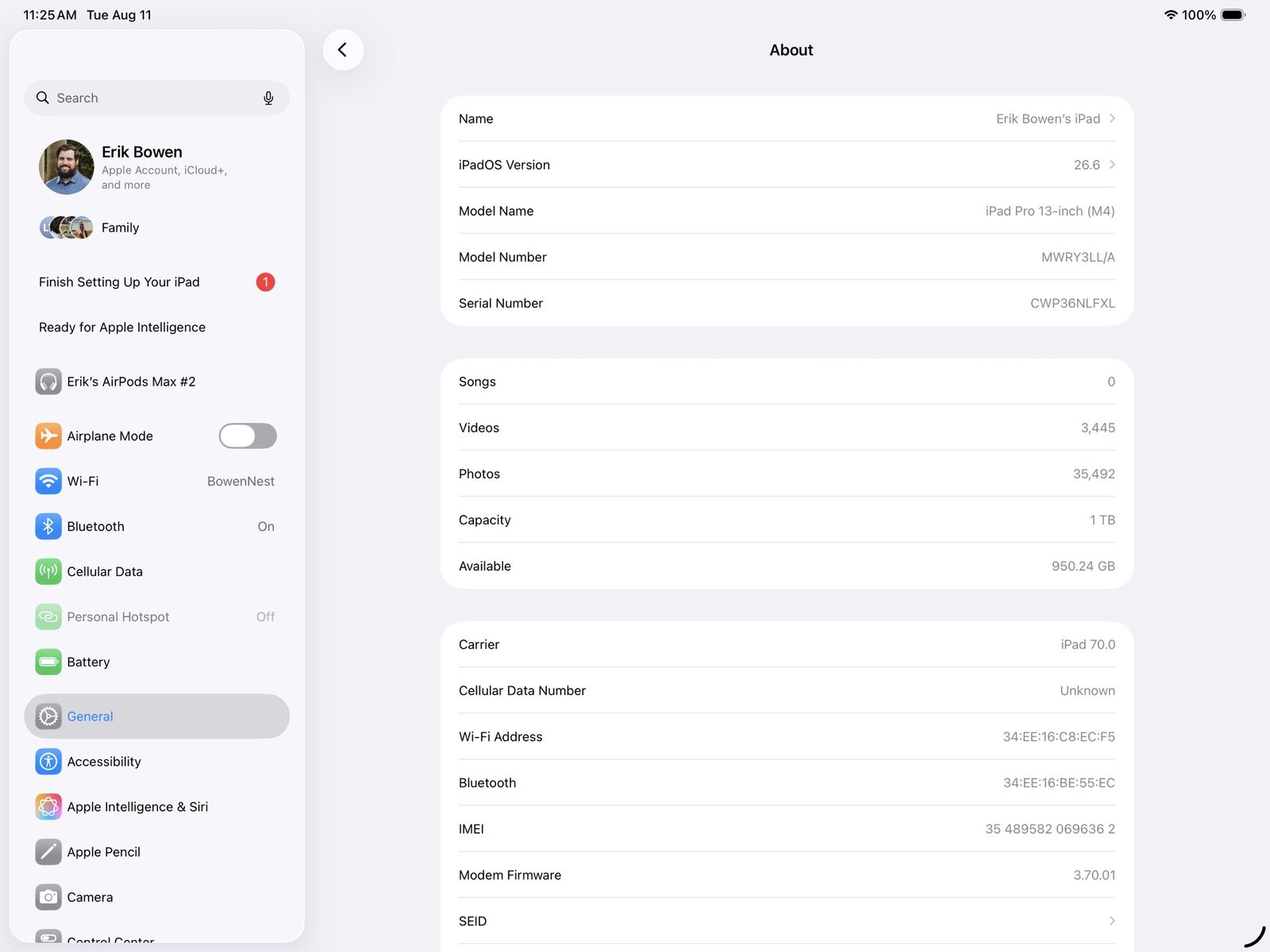Tap the Search input field

pyautogui.click(x=157, y=98)
